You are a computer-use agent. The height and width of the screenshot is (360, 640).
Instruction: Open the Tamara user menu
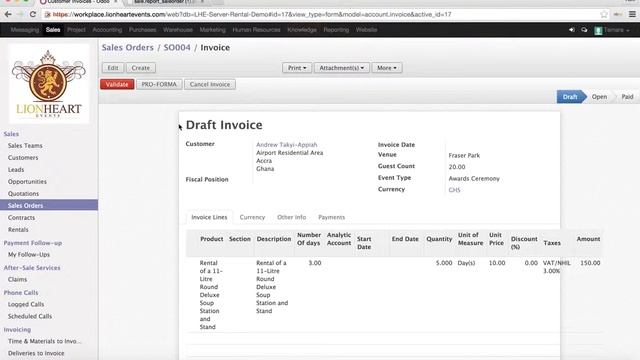tap(612, 30)
